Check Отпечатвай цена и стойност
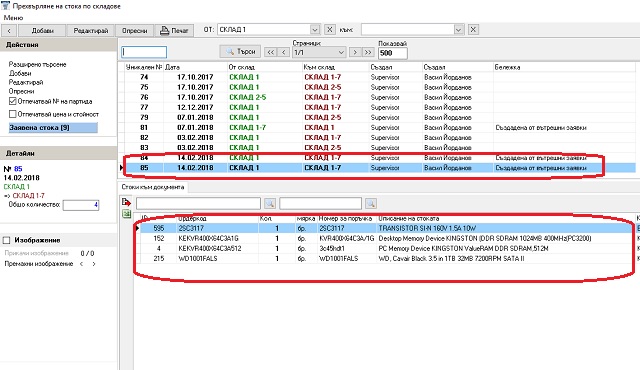 click(x=13, y=114)
